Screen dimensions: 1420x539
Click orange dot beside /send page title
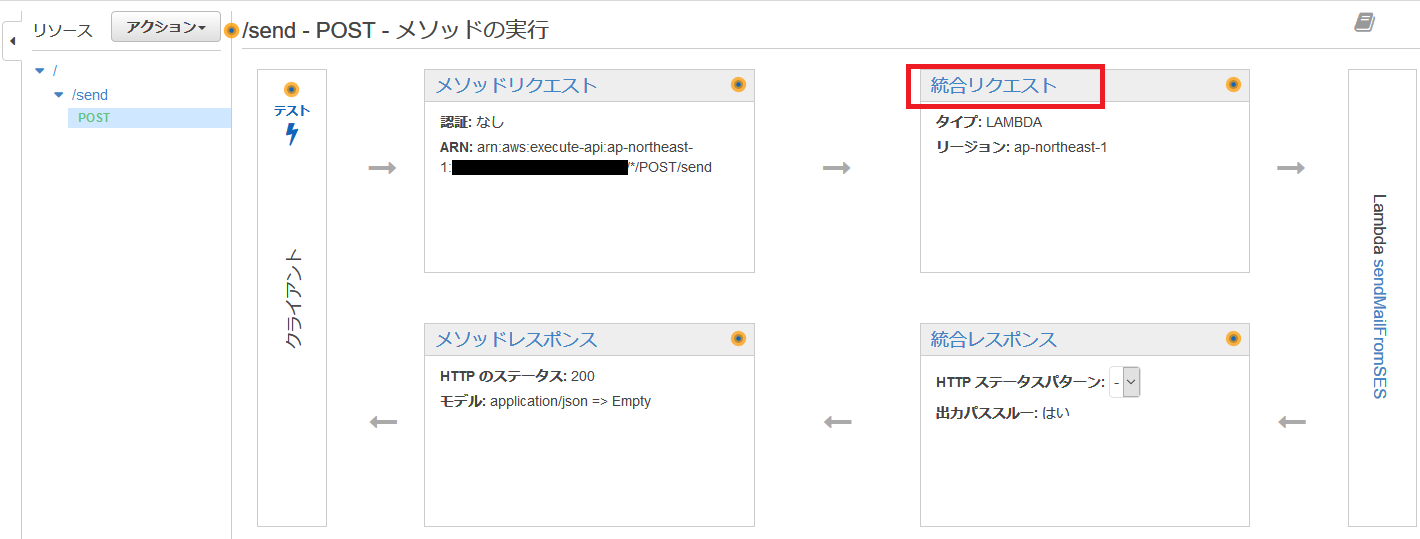tap(232, 30)
